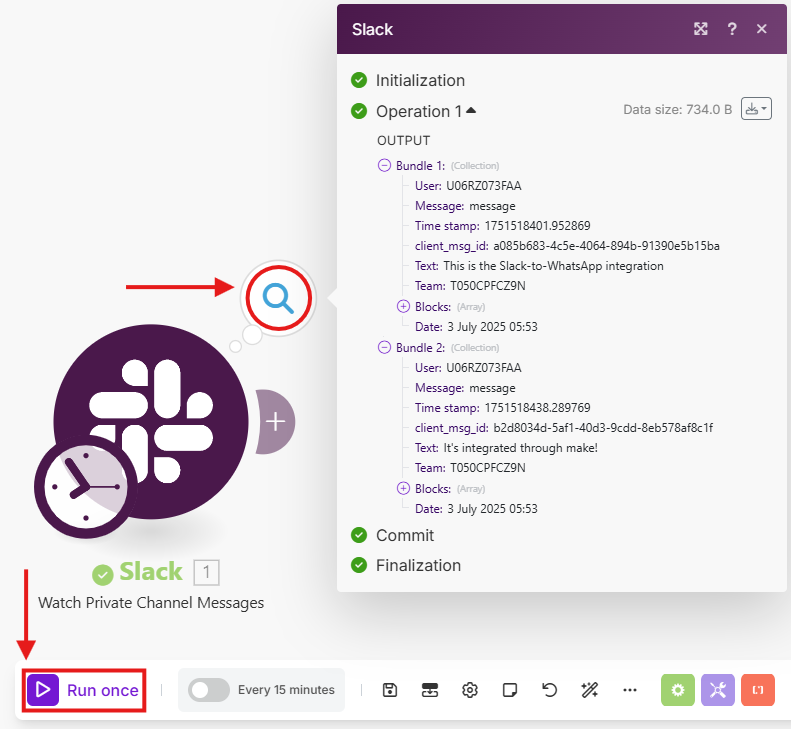
Task: Click the Run once button
Action: [x=85, y=690]
